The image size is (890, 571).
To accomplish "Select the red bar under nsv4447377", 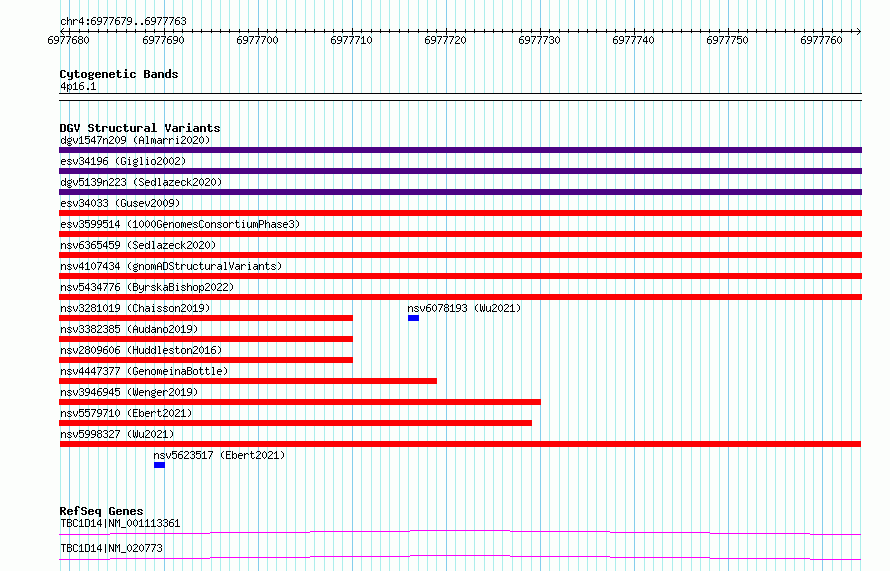I will pos(248,381).
